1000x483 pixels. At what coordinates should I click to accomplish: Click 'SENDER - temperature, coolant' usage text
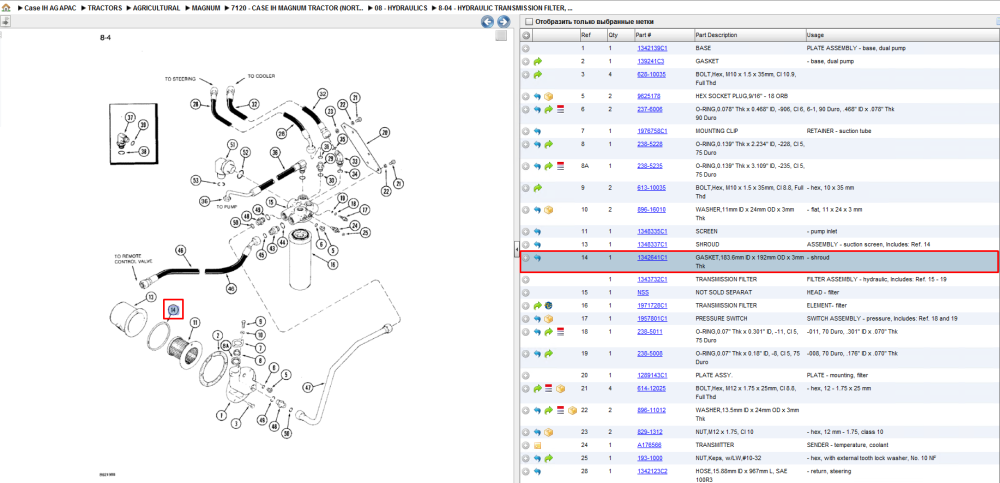pyautogui.click(x=847, y=445)
